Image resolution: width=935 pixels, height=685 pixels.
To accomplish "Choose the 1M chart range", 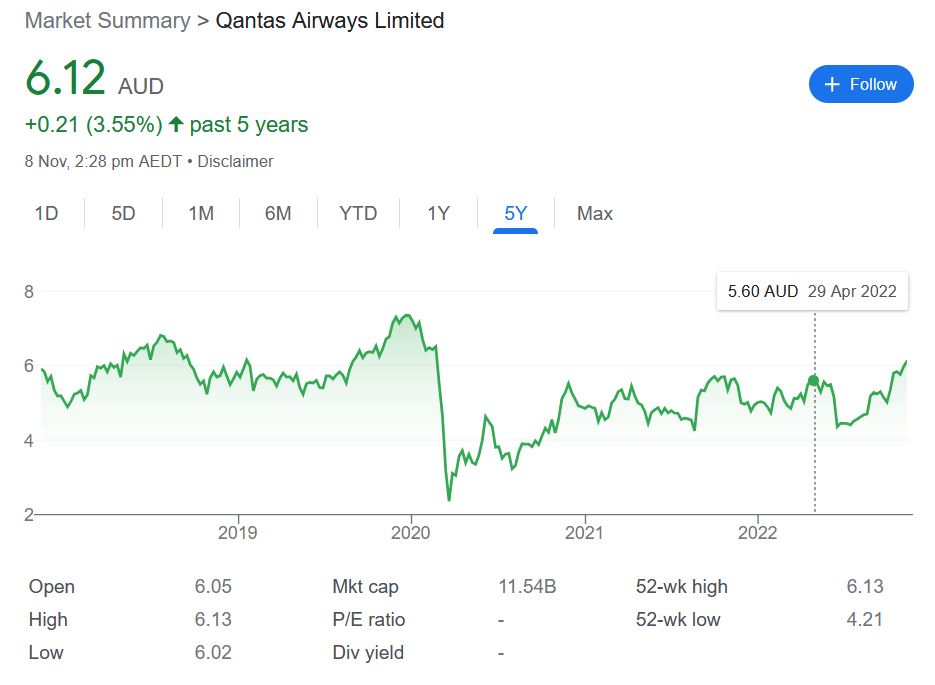I will click(x=201, y=213).
